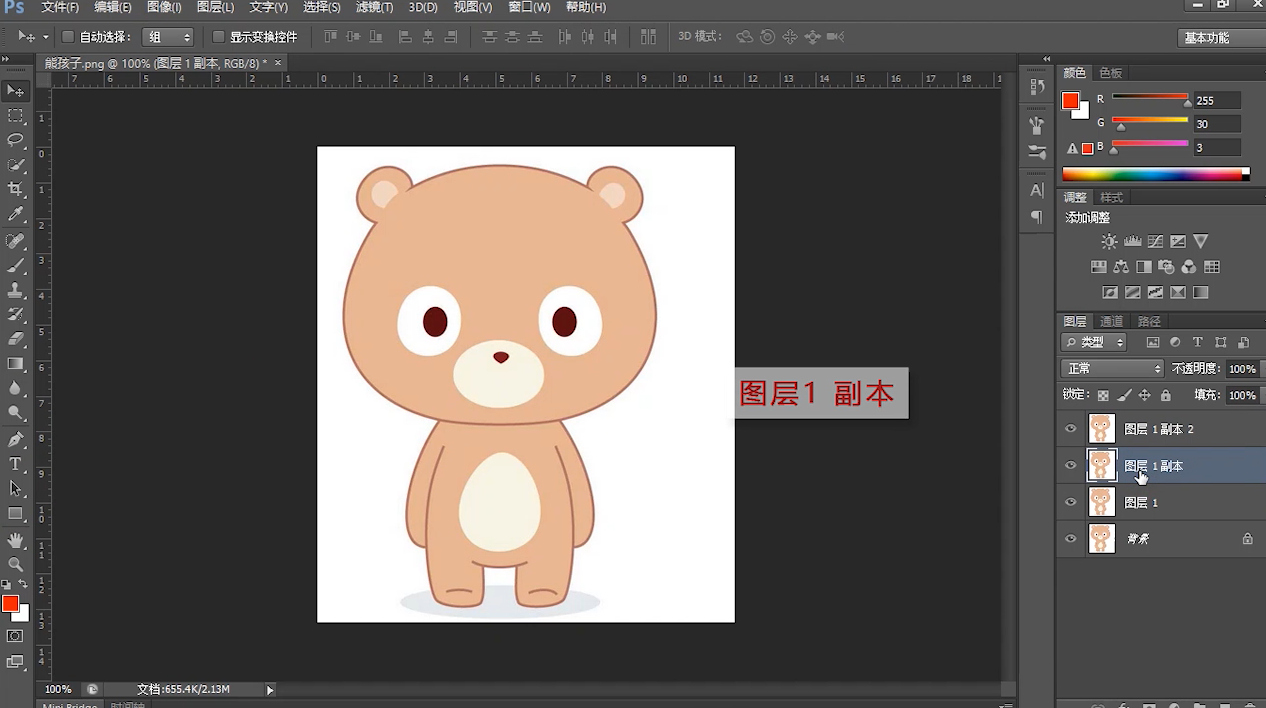
Task: Click the Auto-Align Layers icon
Action: [x=649, y=37]
